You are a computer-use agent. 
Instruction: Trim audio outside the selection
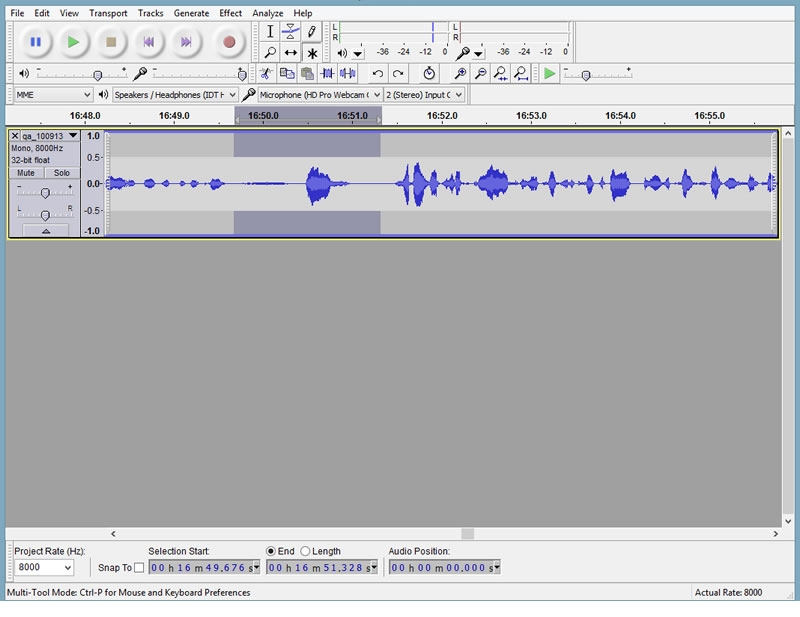(x=327, y=73)
